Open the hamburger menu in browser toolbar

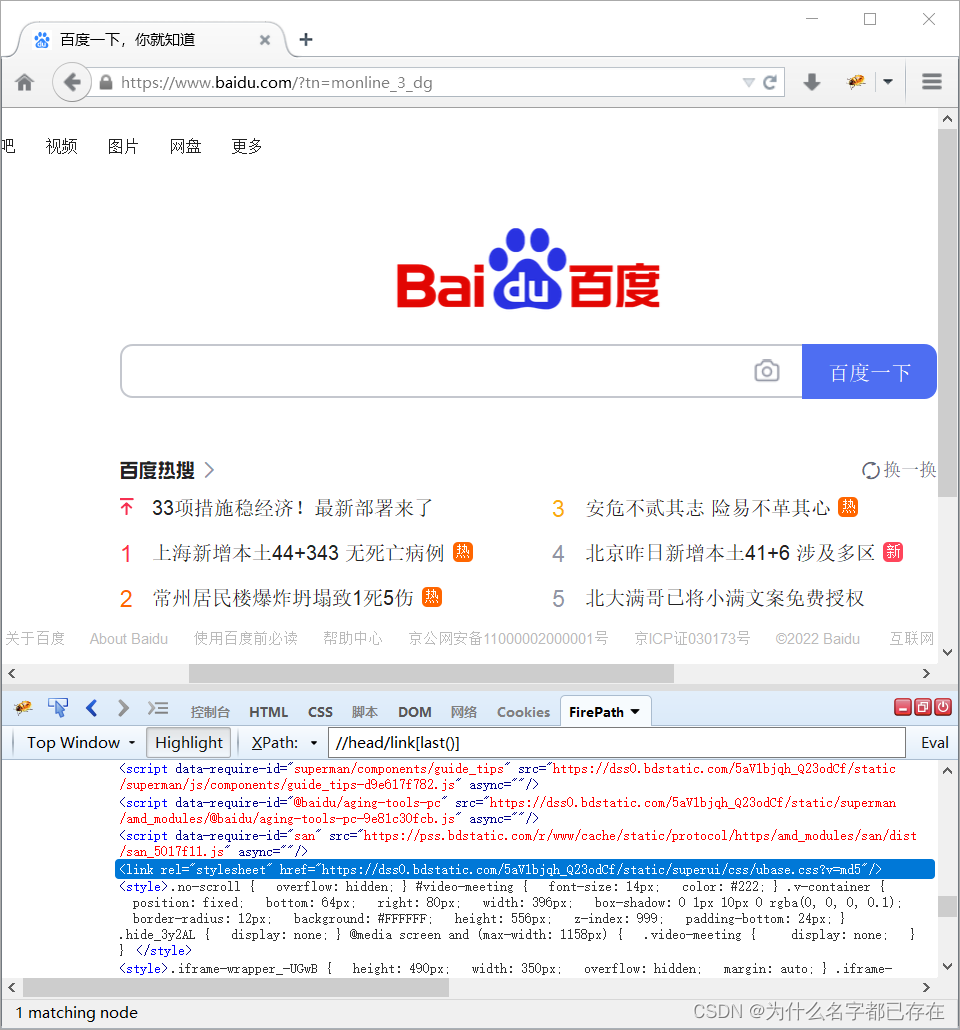click(932, 82)
